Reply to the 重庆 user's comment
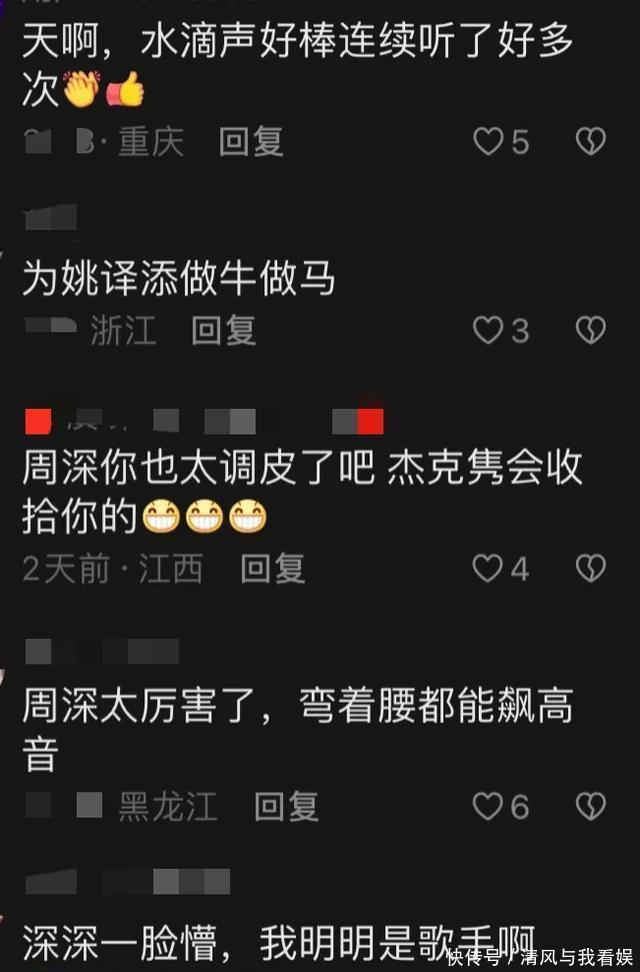Screen dimensions: 640x972 point(251,141)
